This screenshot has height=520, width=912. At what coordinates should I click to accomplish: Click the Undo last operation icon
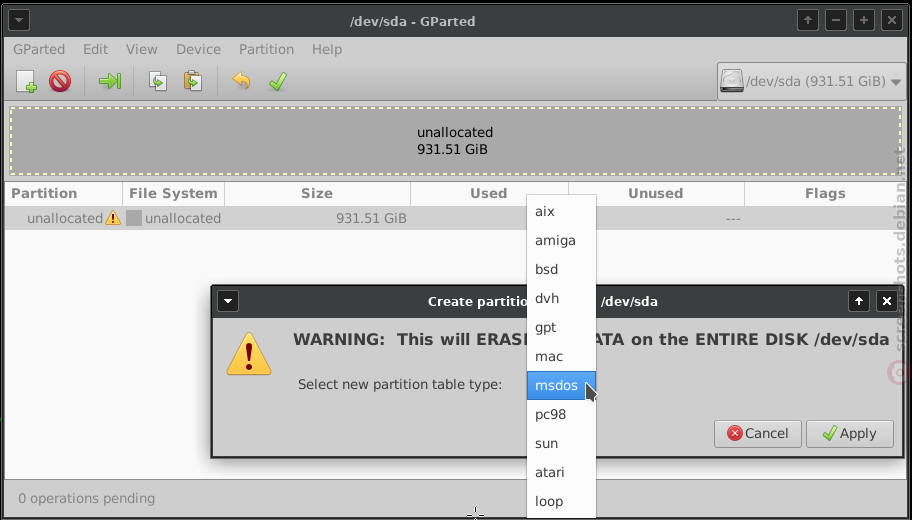[x=241, y=81]
